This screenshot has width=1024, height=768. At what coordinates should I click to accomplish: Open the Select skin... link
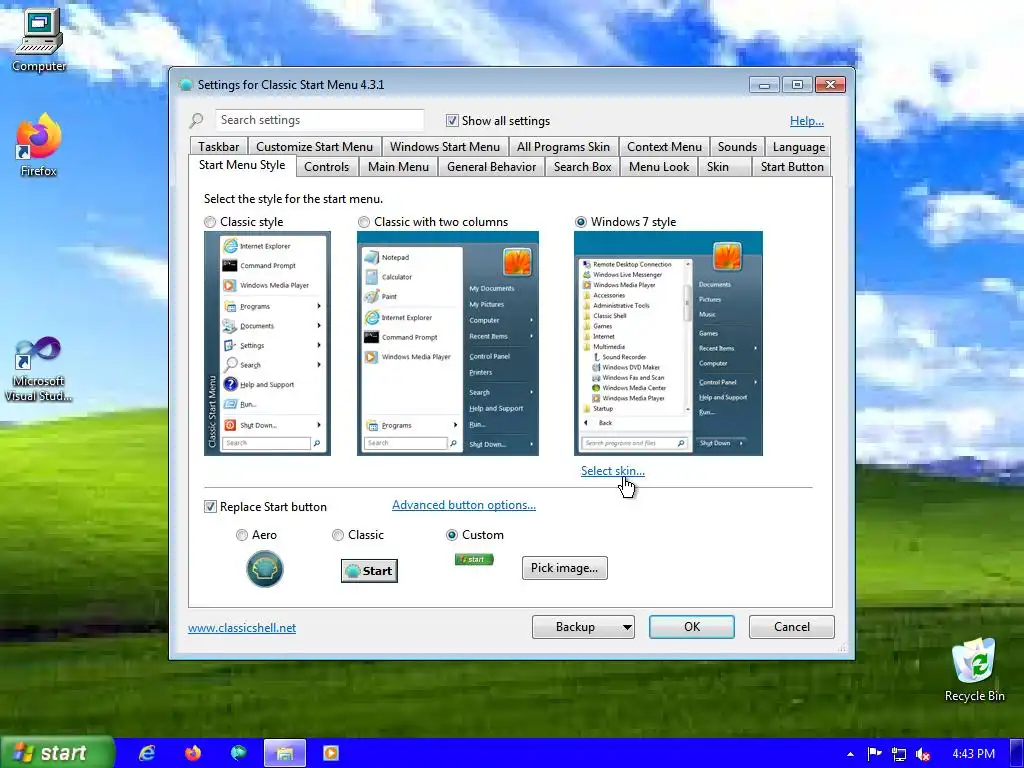(x=613, y=471)
